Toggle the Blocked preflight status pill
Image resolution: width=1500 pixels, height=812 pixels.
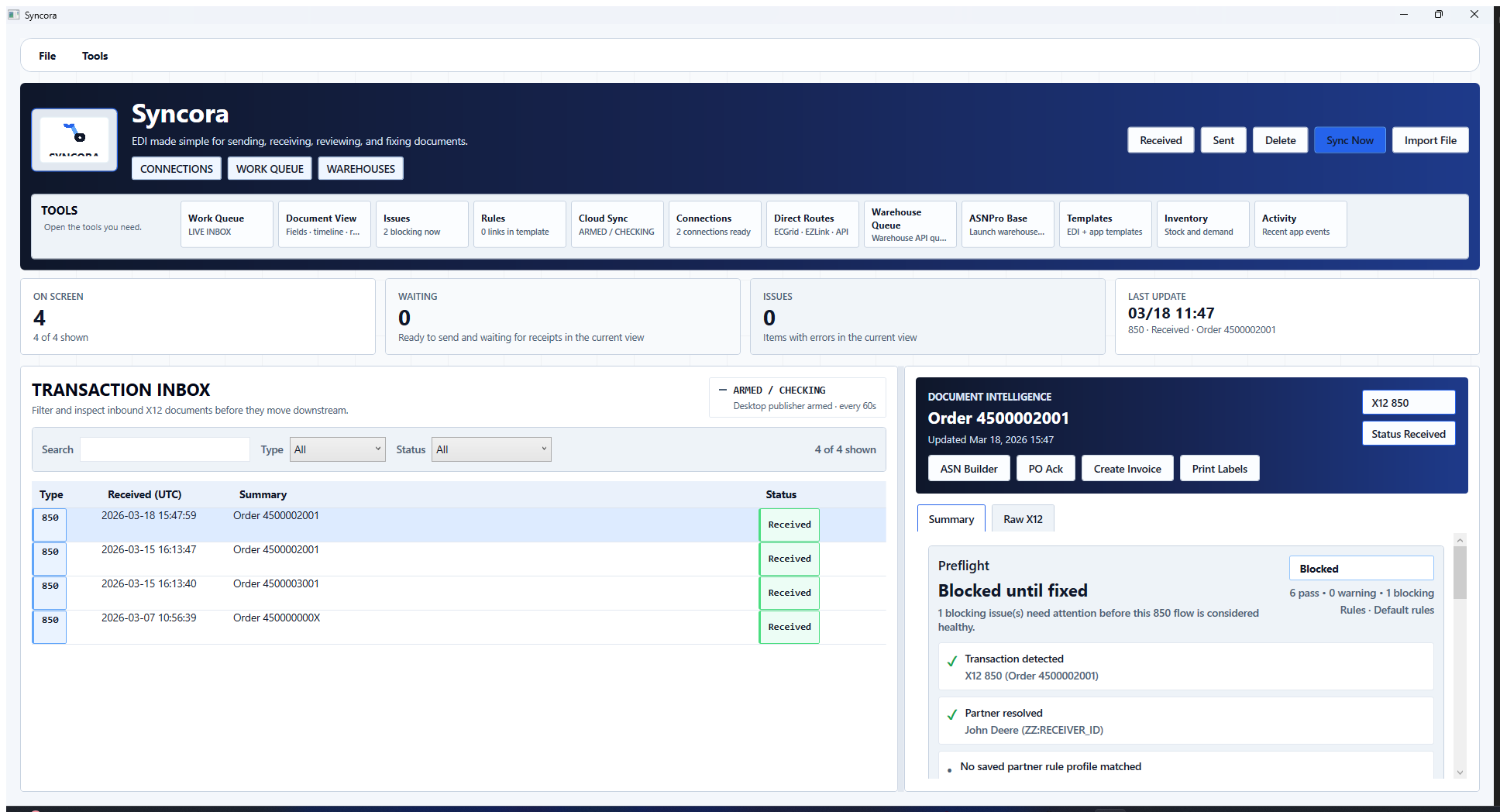coord(1361,568)
